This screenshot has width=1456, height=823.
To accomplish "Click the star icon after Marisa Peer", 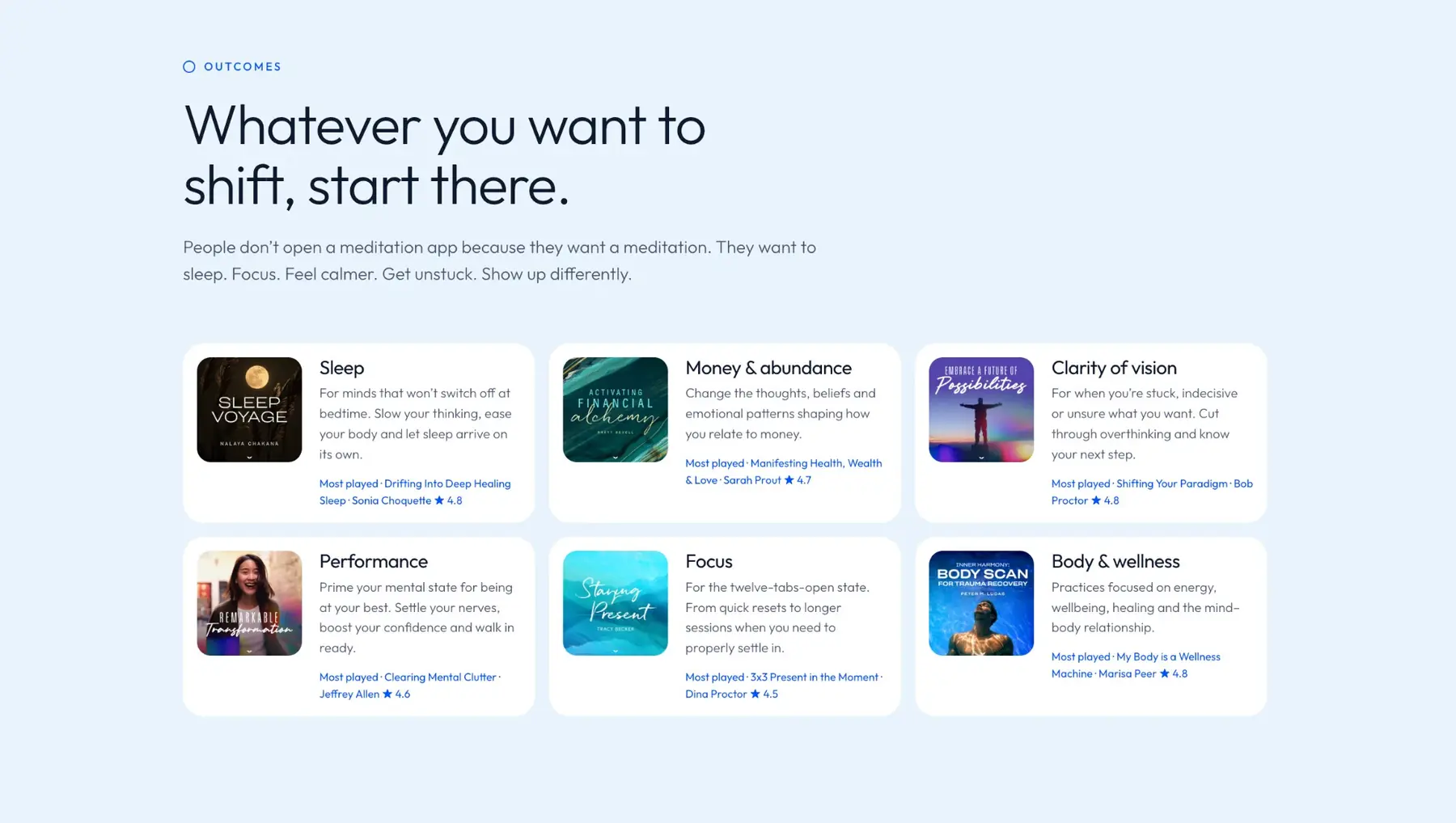I will pyautogui.click(x=1165, y=673).
